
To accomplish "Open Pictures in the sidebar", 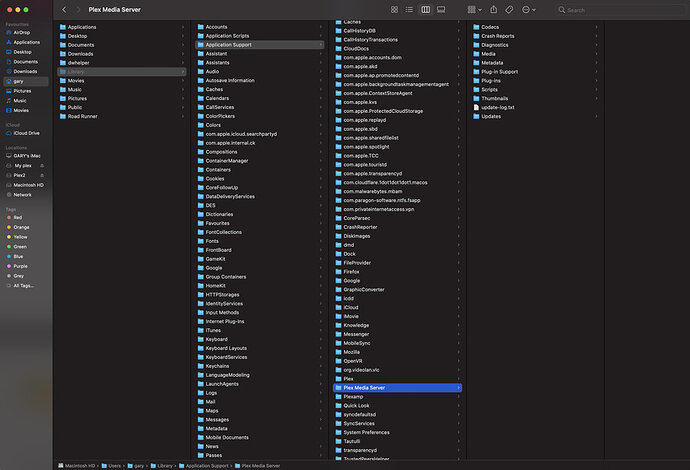I will pyautogui.click(x=22, y=91).
